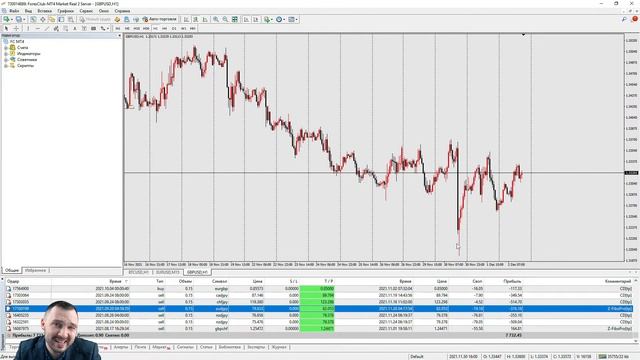The image size is (640, 360).
Task: Toggle the Data Window icon
Action: point(42,19)
